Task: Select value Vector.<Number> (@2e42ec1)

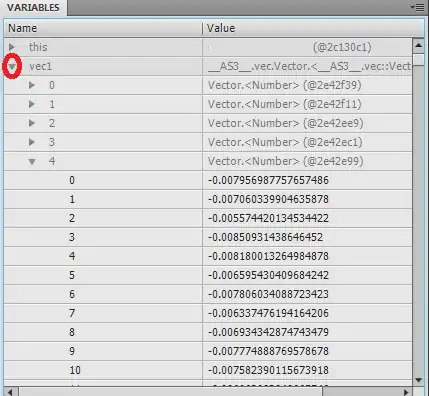Action: tap(285, 142)
